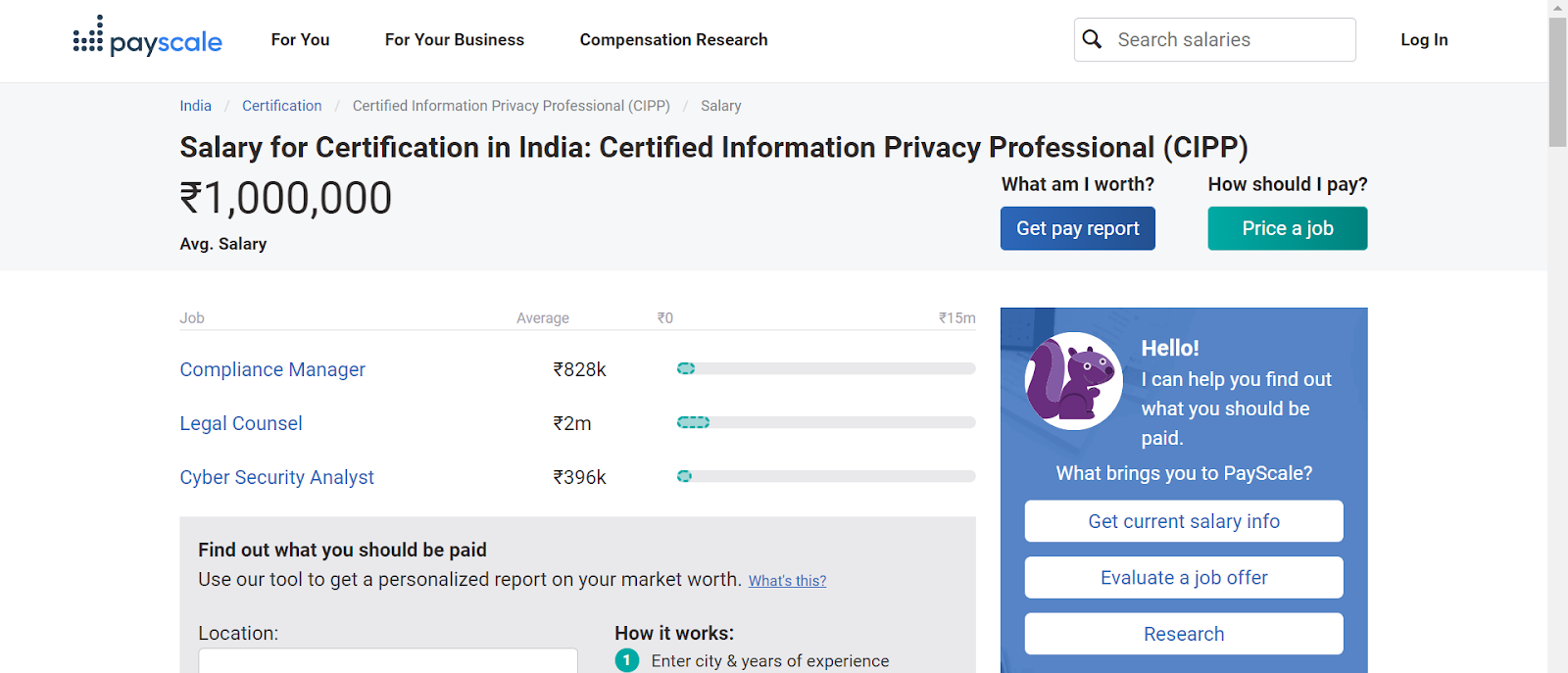Viewport: 1568px width, 673px height.
Task: Click the step 1 circle icon
Action: (627, 660)
